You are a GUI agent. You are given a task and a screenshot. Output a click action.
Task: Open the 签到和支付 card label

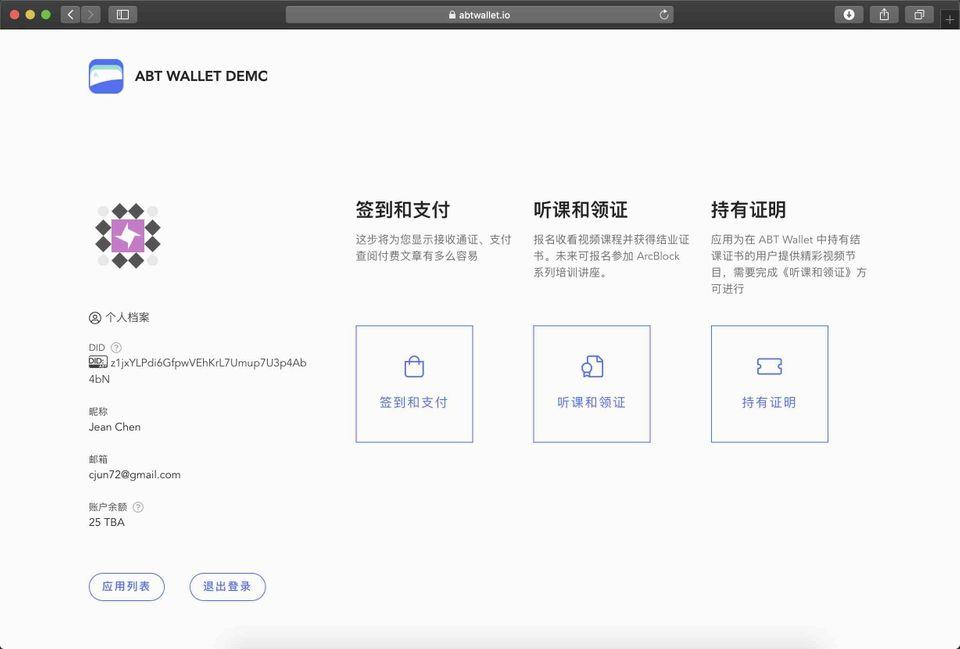tap(414, 402)
